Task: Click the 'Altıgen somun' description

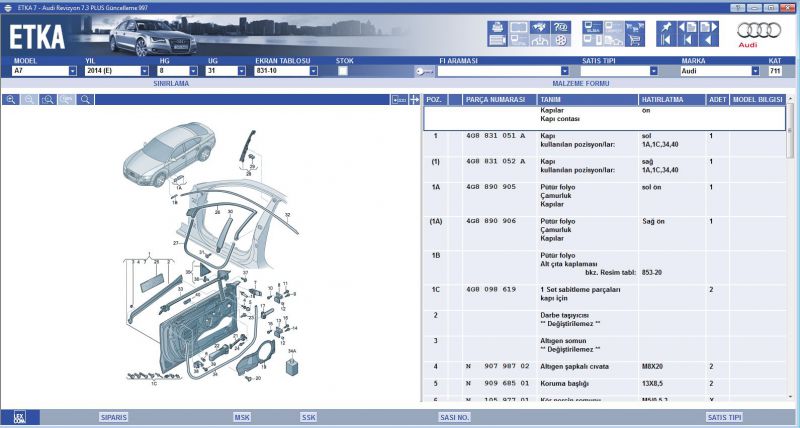Action: (x=563, y=341)
